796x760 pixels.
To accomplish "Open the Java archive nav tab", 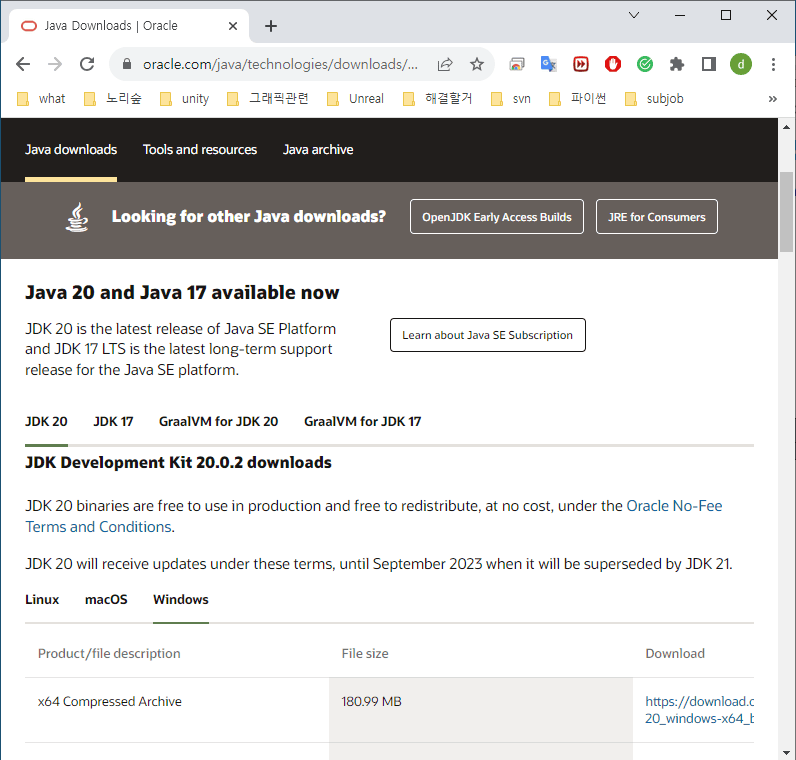I will pos(318,149).
